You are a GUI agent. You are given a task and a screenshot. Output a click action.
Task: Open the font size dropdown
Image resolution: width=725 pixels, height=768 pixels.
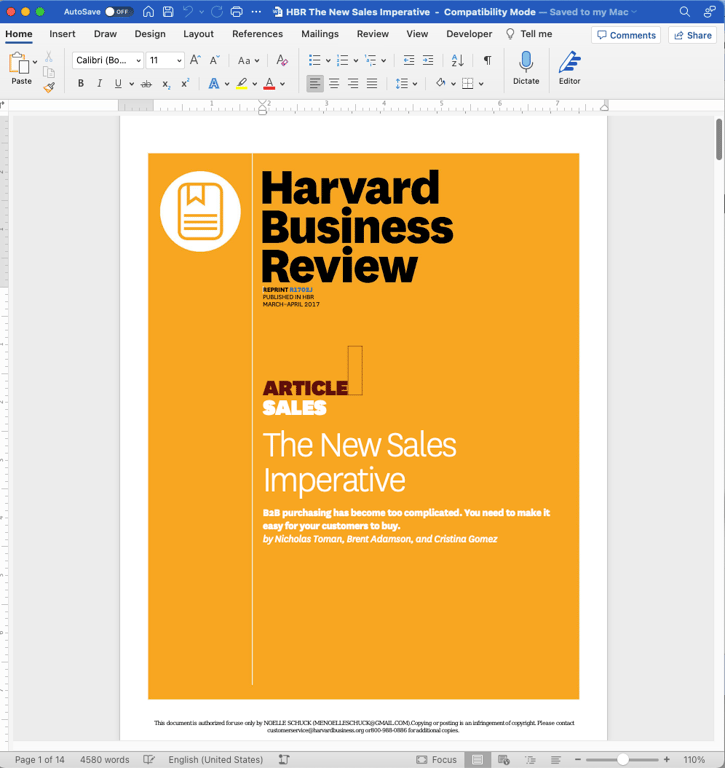178,60
